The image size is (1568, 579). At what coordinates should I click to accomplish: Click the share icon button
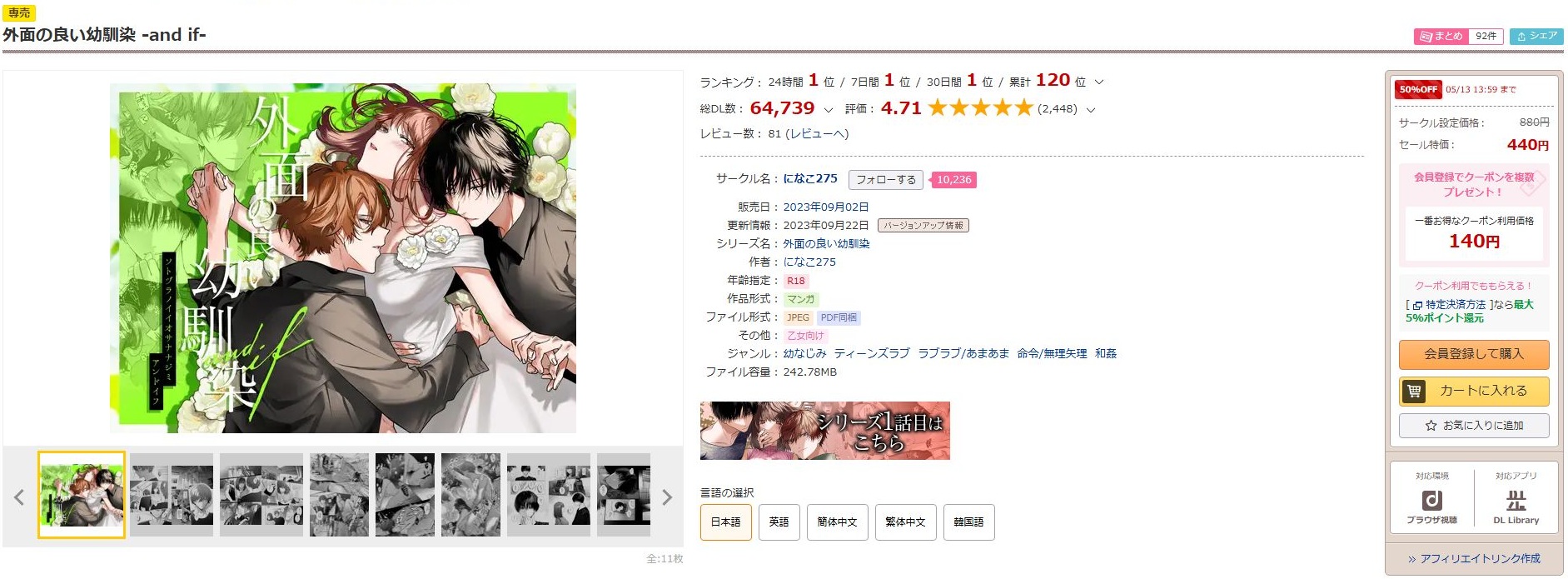click(1536, 37)
